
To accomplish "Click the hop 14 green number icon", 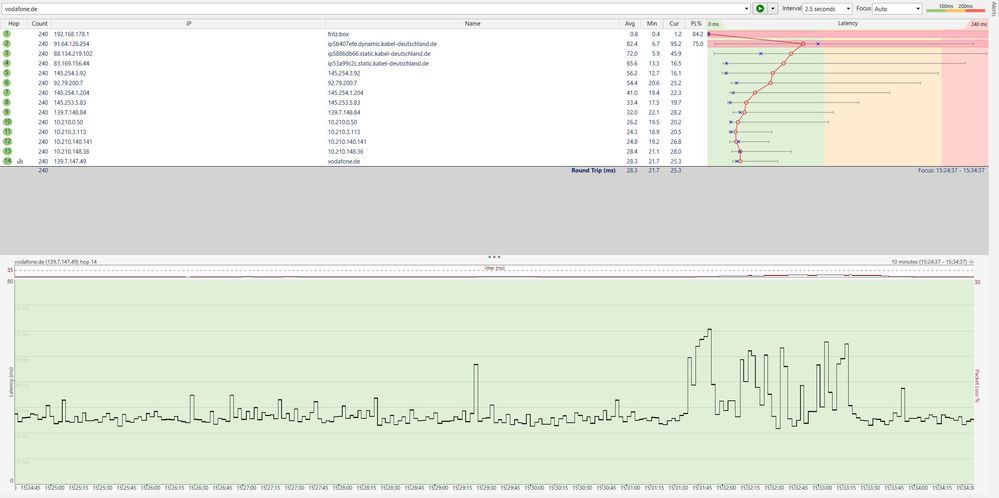I will 7,160.
